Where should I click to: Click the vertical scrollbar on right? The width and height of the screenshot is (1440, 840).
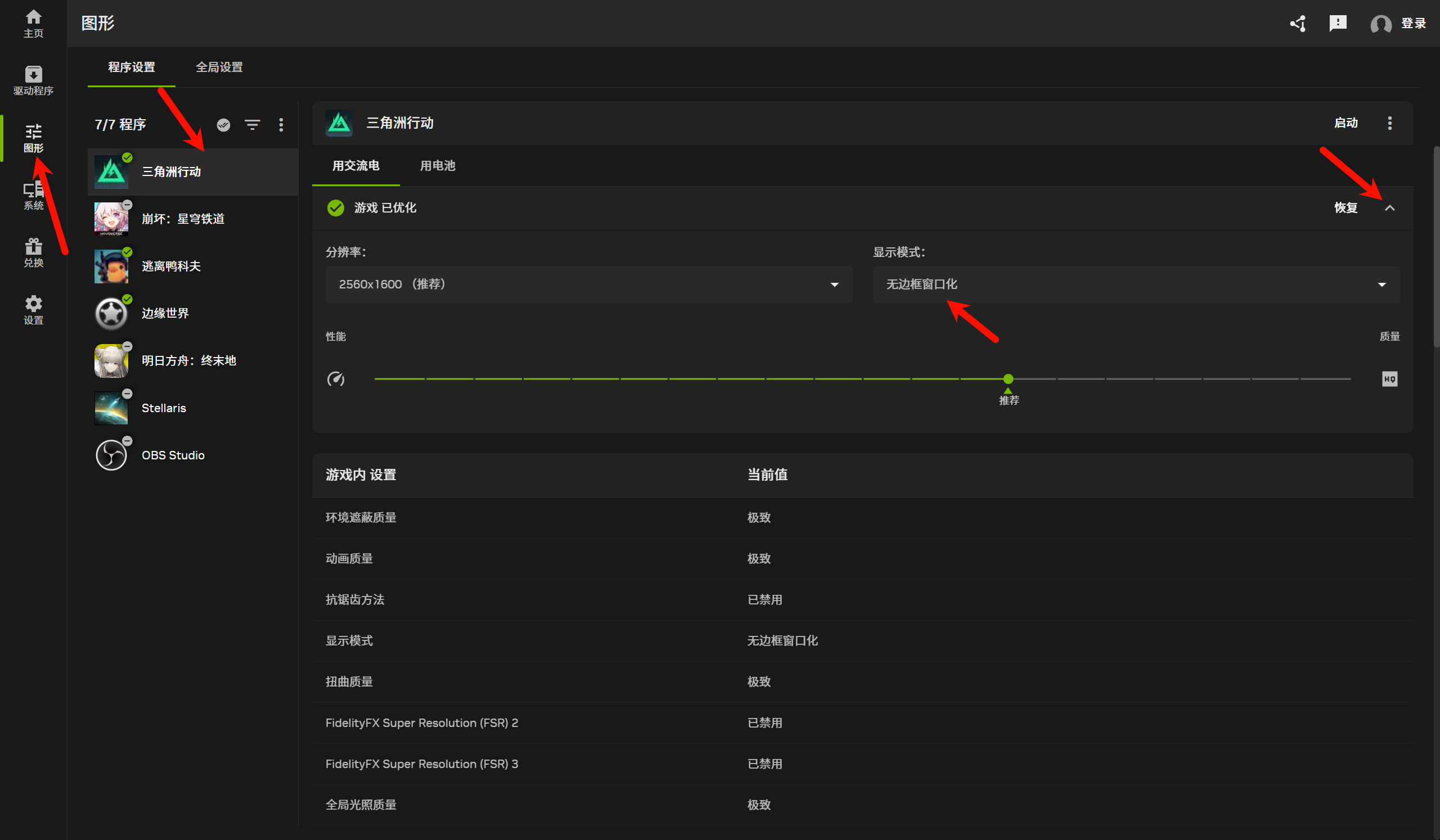pyautogui.click(x=1436, y=247)
